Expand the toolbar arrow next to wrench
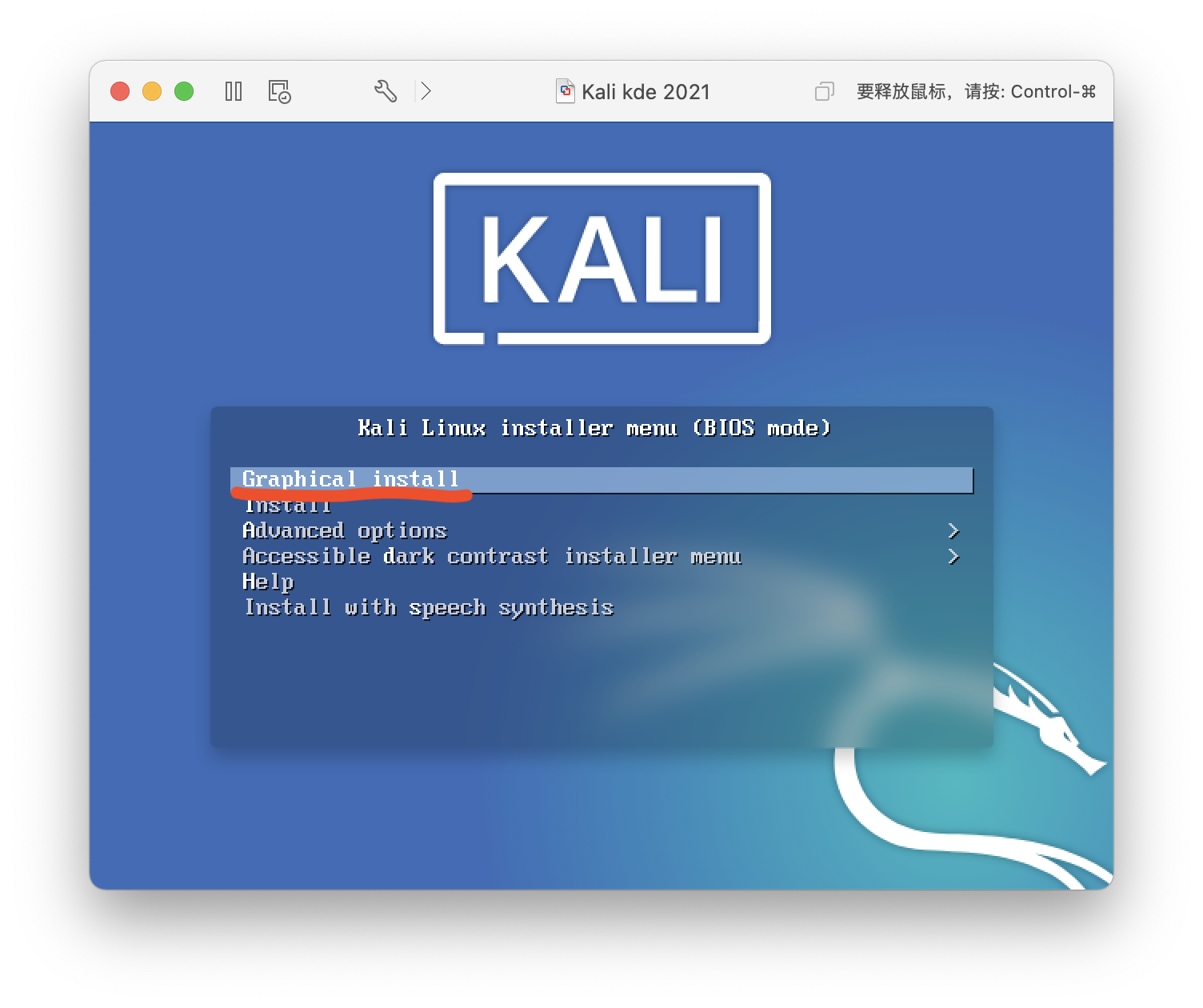The width and height of the screenshot is (1203, 1008). 426,91
